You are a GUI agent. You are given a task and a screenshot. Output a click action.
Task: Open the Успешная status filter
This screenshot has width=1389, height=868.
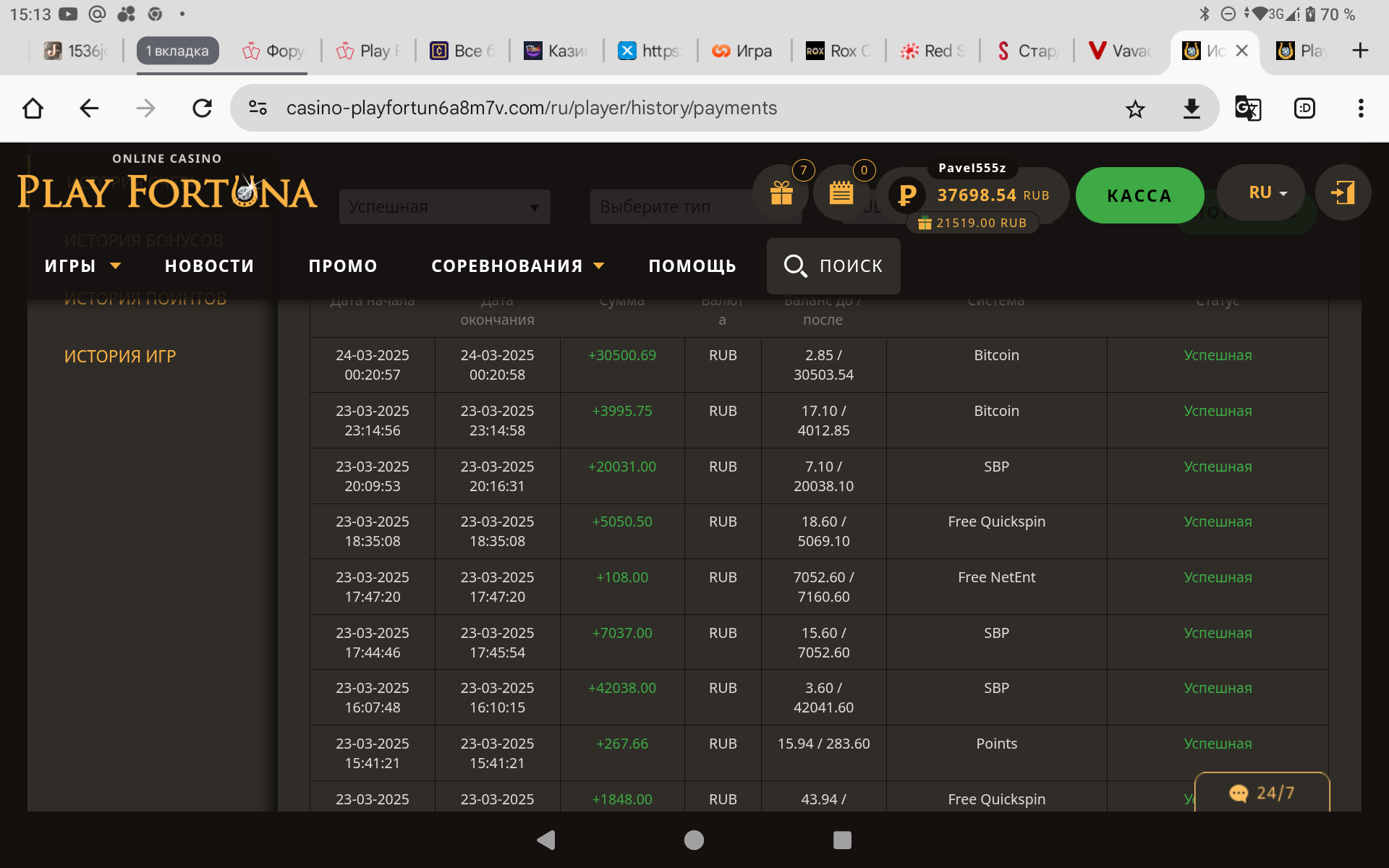pos(444,207)
